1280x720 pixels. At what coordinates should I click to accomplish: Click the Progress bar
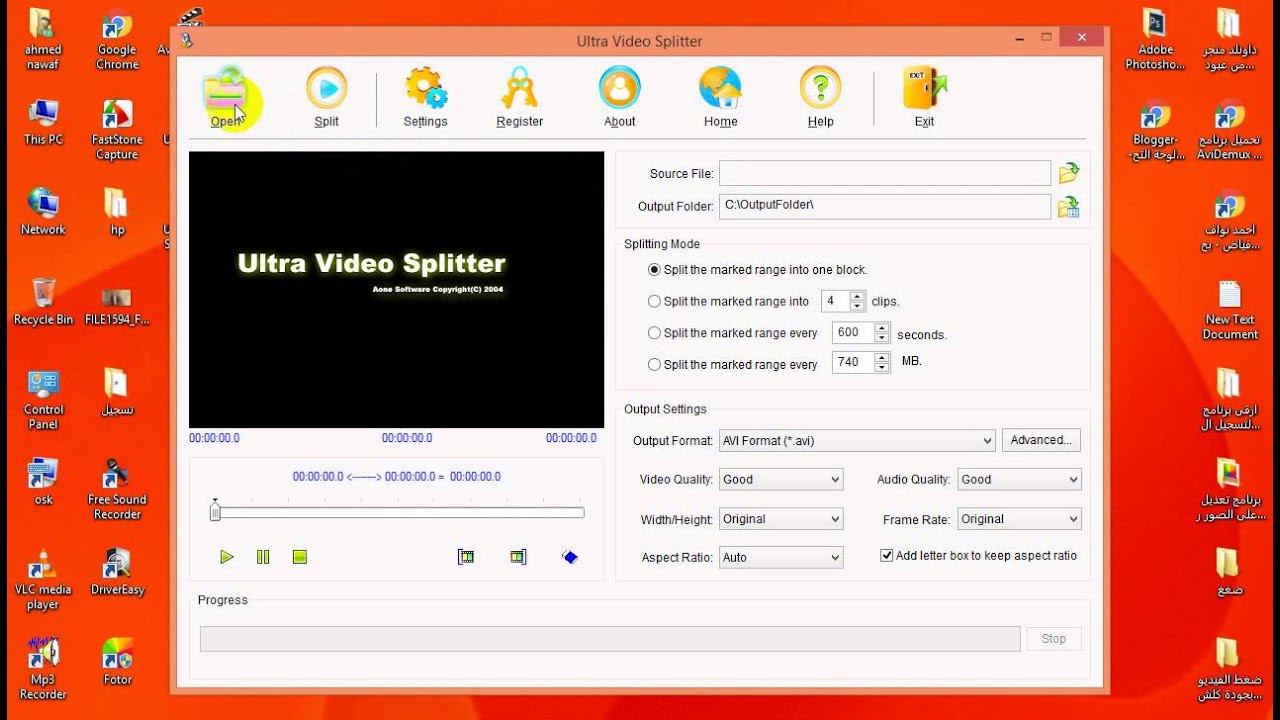[610, 639]
